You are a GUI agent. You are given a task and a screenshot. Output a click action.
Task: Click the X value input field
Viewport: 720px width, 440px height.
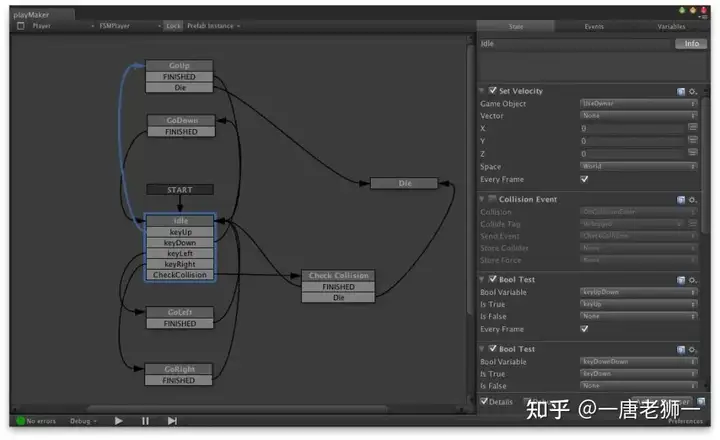(633, 128)
